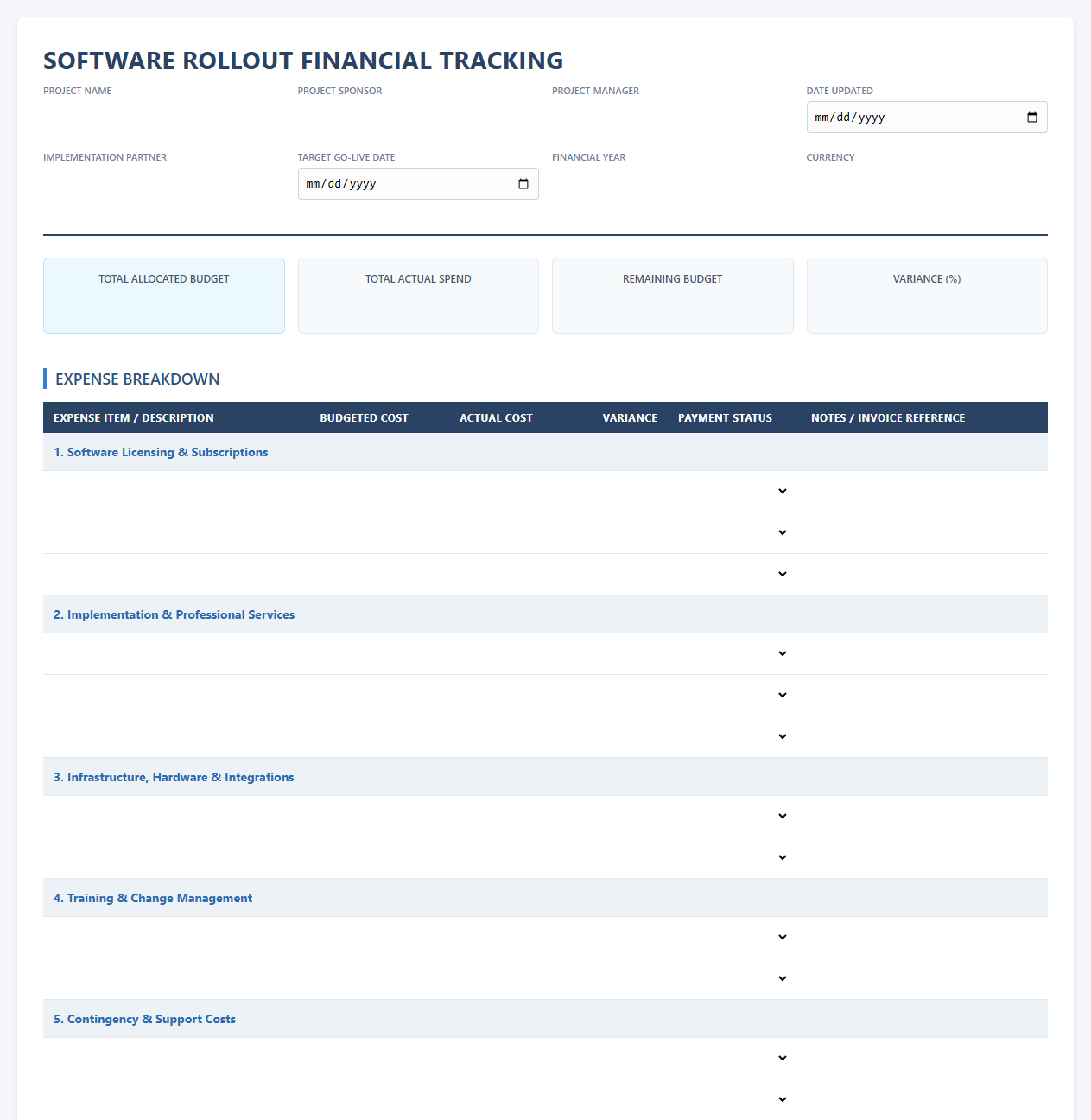
Task: Click the 'Target Go-Live Date' label
Action: [346, 157]
